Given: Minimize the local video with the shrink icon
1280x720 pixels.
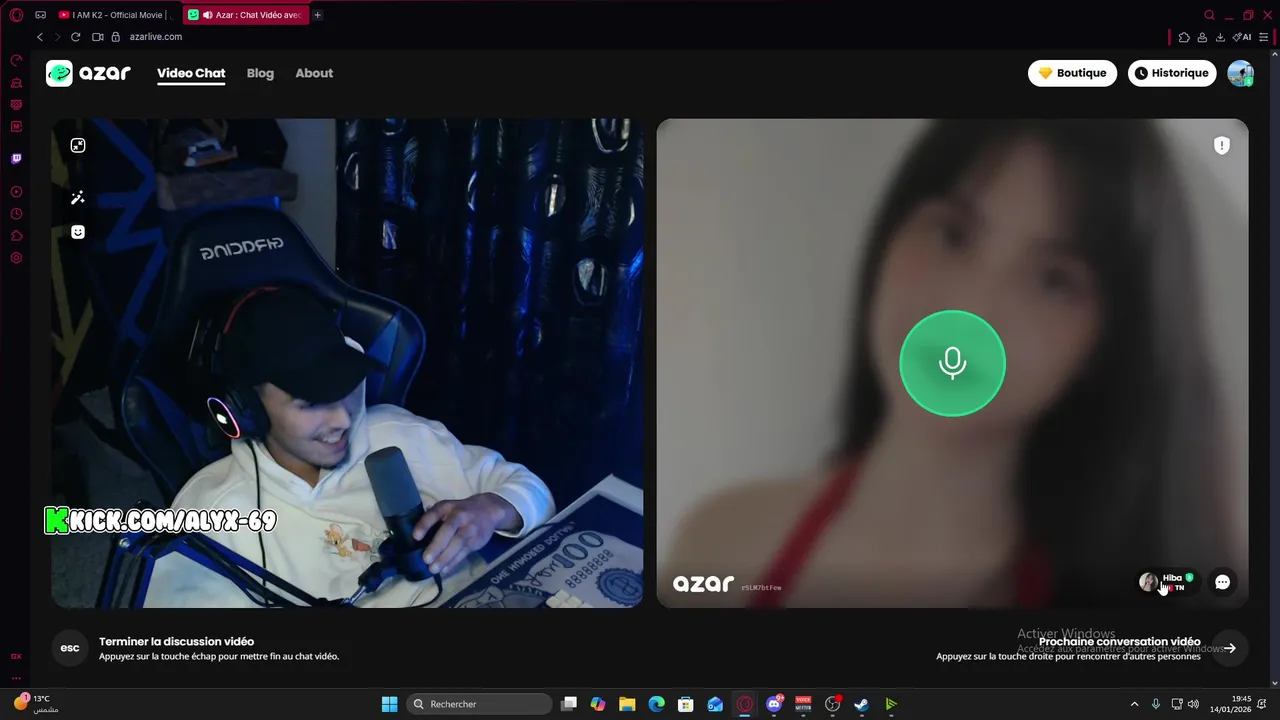Looking at the screenshot, I should (x=78, y=146).
